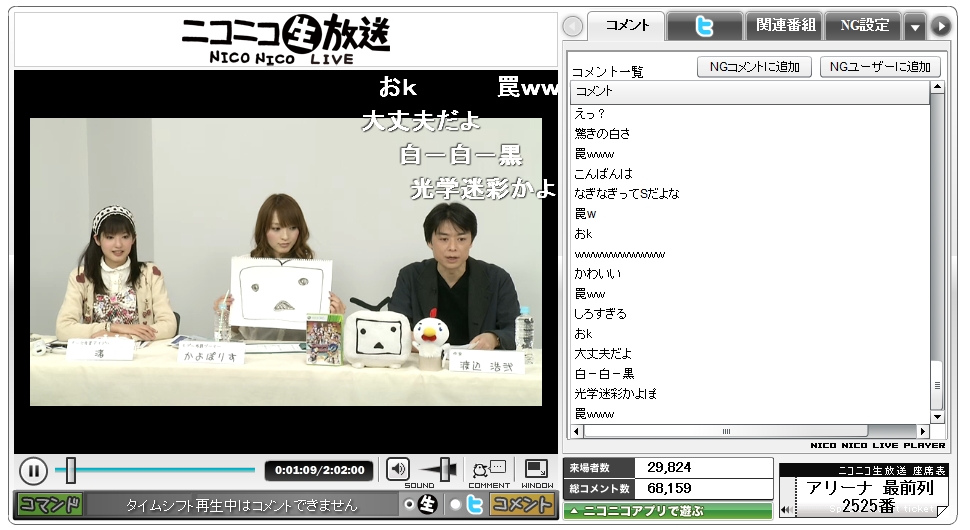
Task: Open the コマンド command panel
Action: pos(48,505)
